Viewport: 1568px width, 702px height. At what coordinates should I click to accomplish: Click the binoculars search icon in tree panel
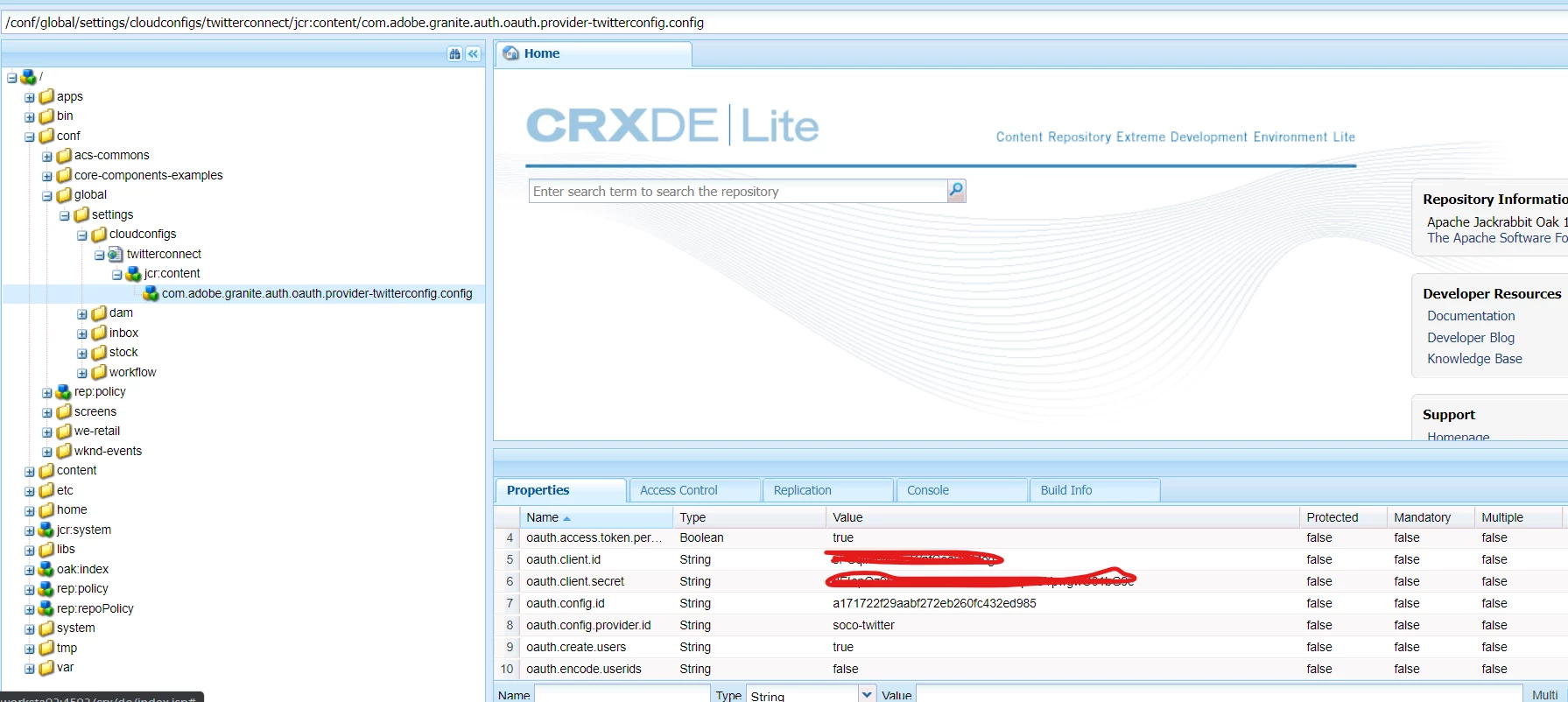tap(454, 54)
